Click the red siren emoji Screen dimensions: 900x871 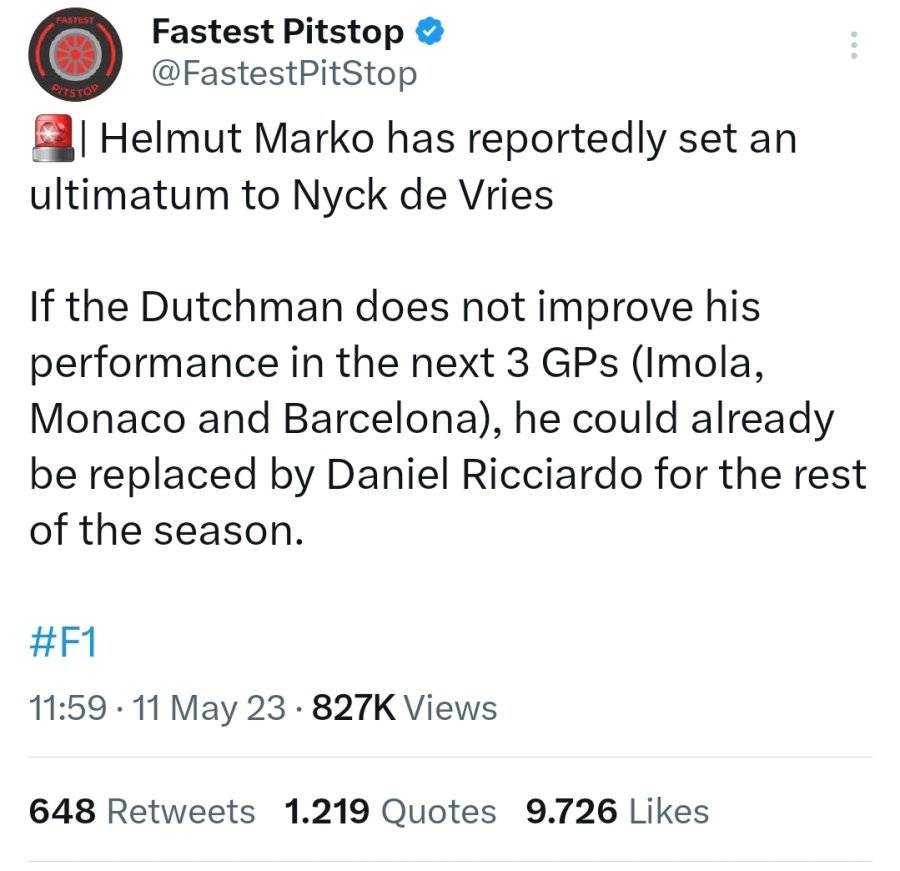coord(53,138)
